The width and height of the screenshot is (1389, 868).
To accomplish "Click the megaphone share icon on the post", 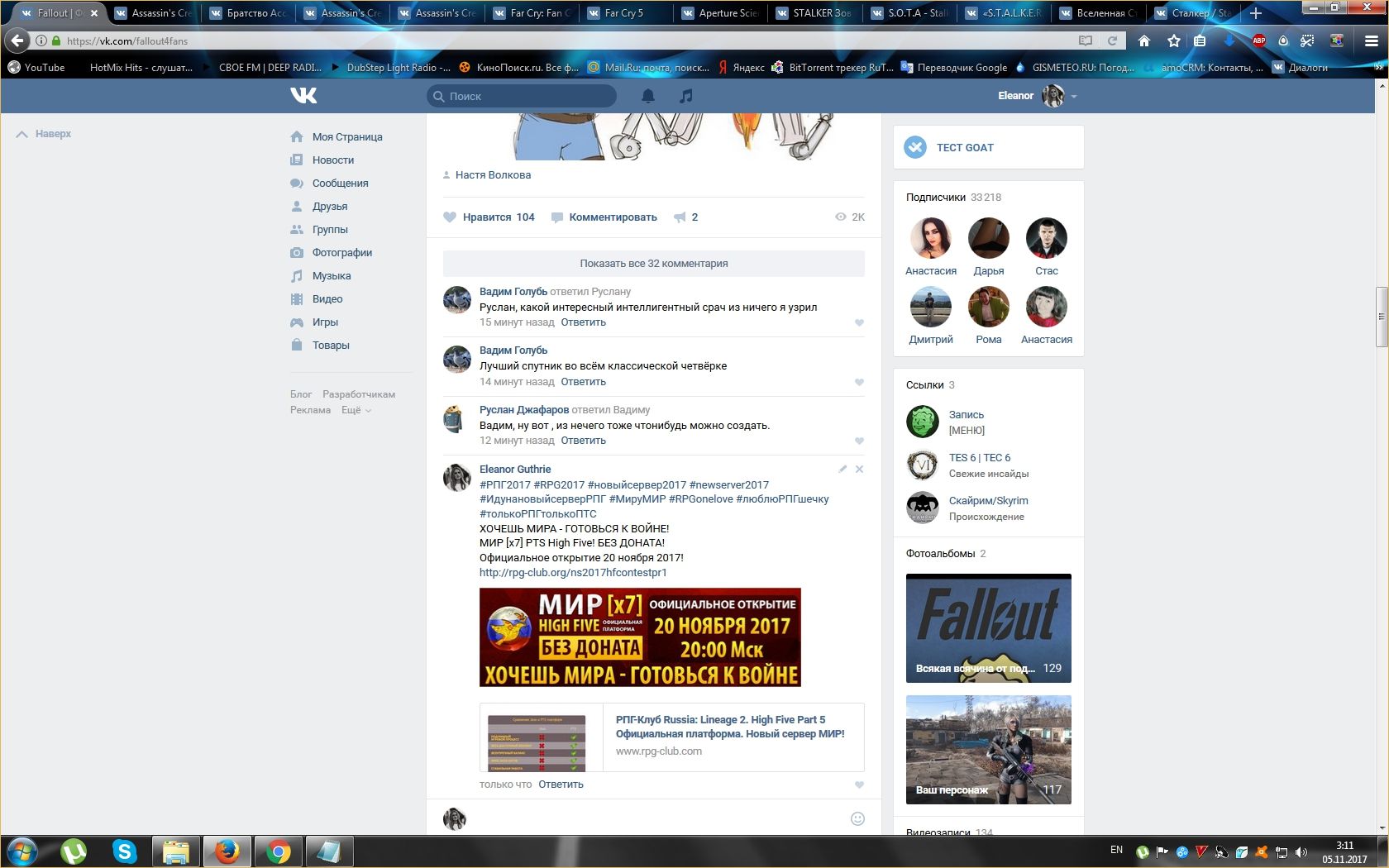I will 680,217.
